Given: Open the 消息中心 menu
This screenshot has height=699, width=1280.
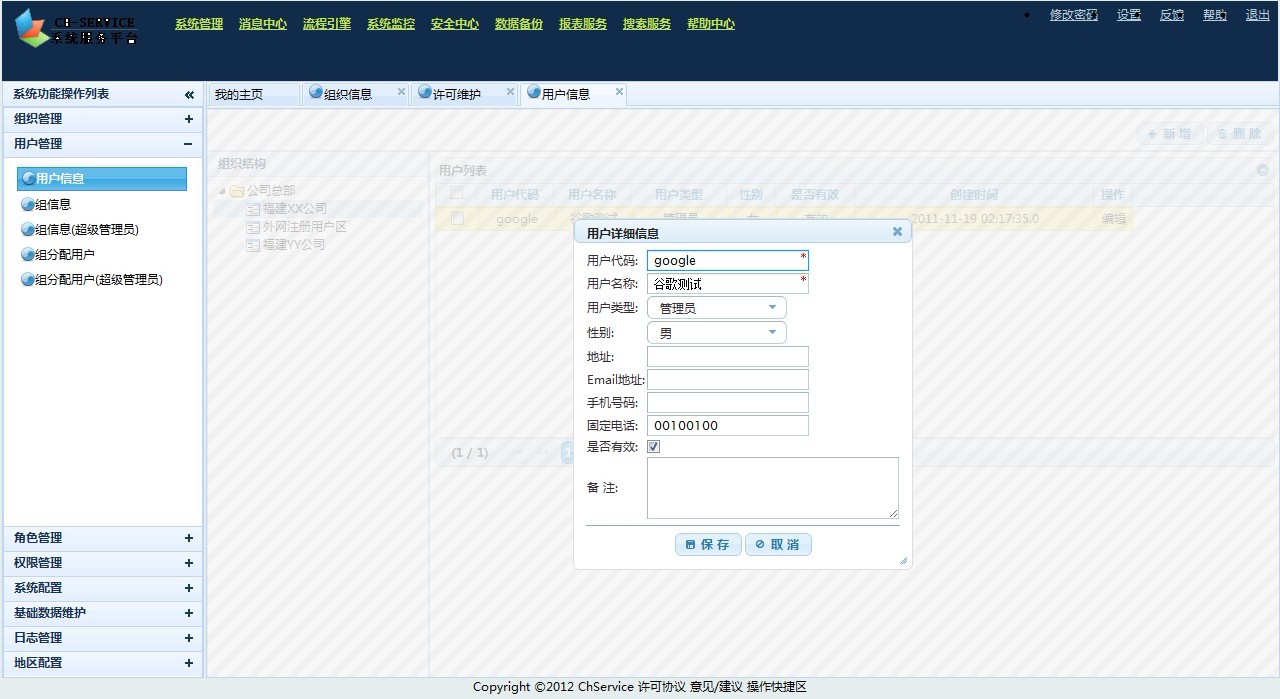Looking at the screenshot, I should [263, 24].
